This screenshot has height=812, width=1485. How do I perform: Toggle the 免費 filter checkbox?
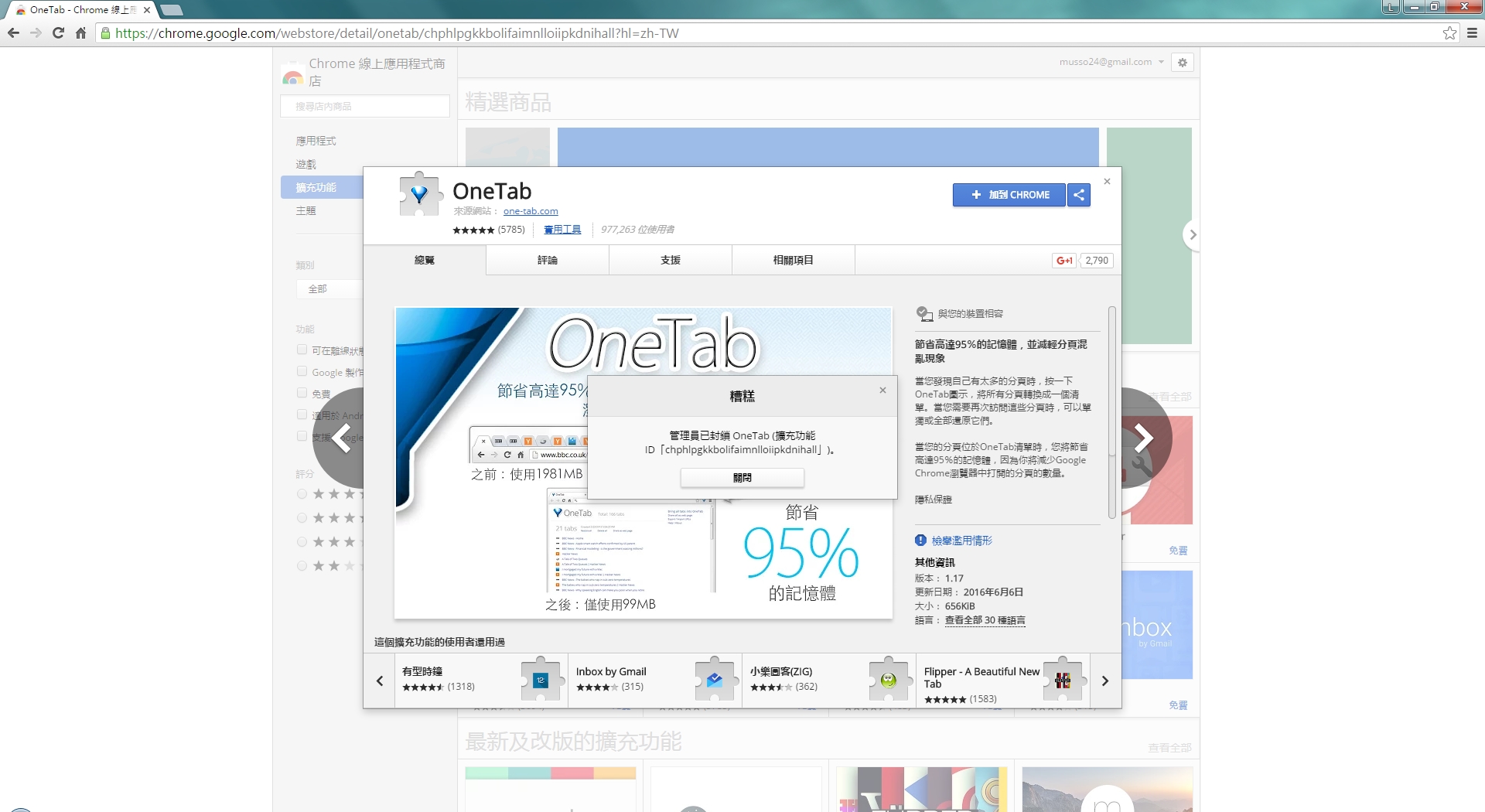pyautogui.click(x=302, y=393)
